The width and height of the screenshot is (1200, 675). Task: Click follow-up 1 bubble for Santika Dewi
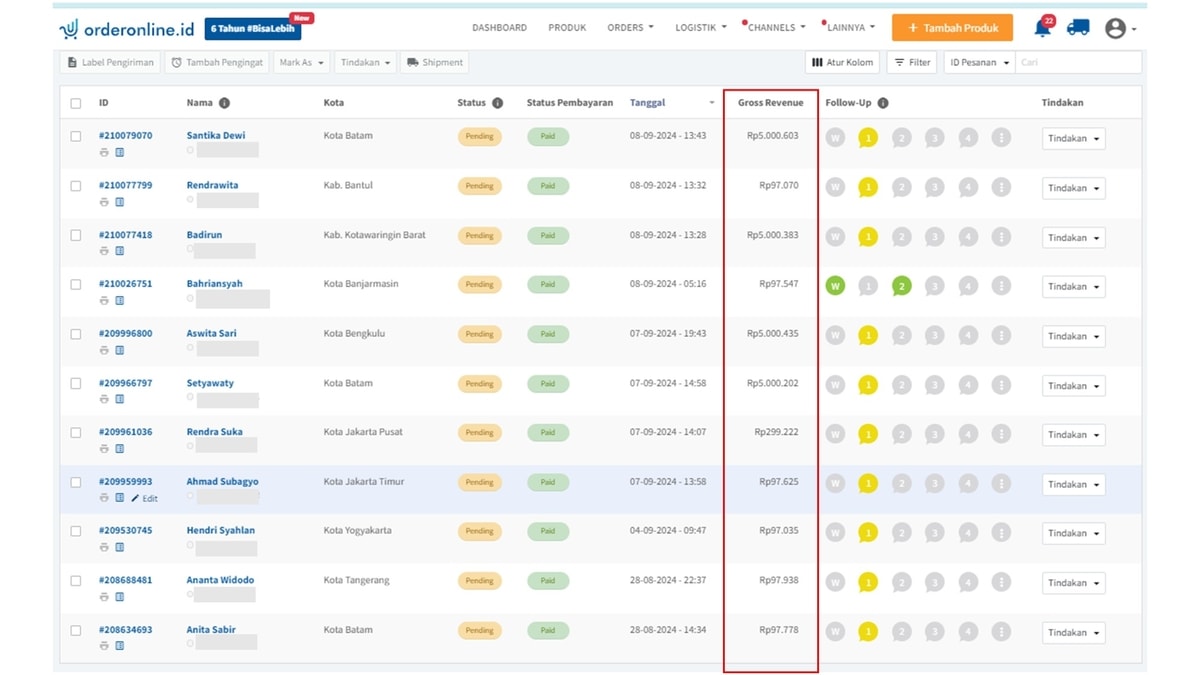click(868, 138)
